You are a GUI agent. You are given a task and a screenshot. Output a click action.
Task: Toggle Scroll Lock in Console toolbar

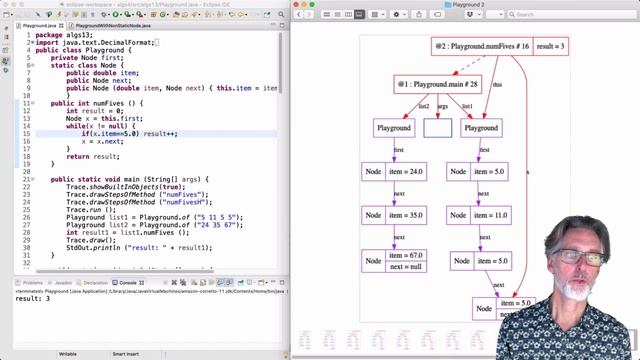click(203, 282)
